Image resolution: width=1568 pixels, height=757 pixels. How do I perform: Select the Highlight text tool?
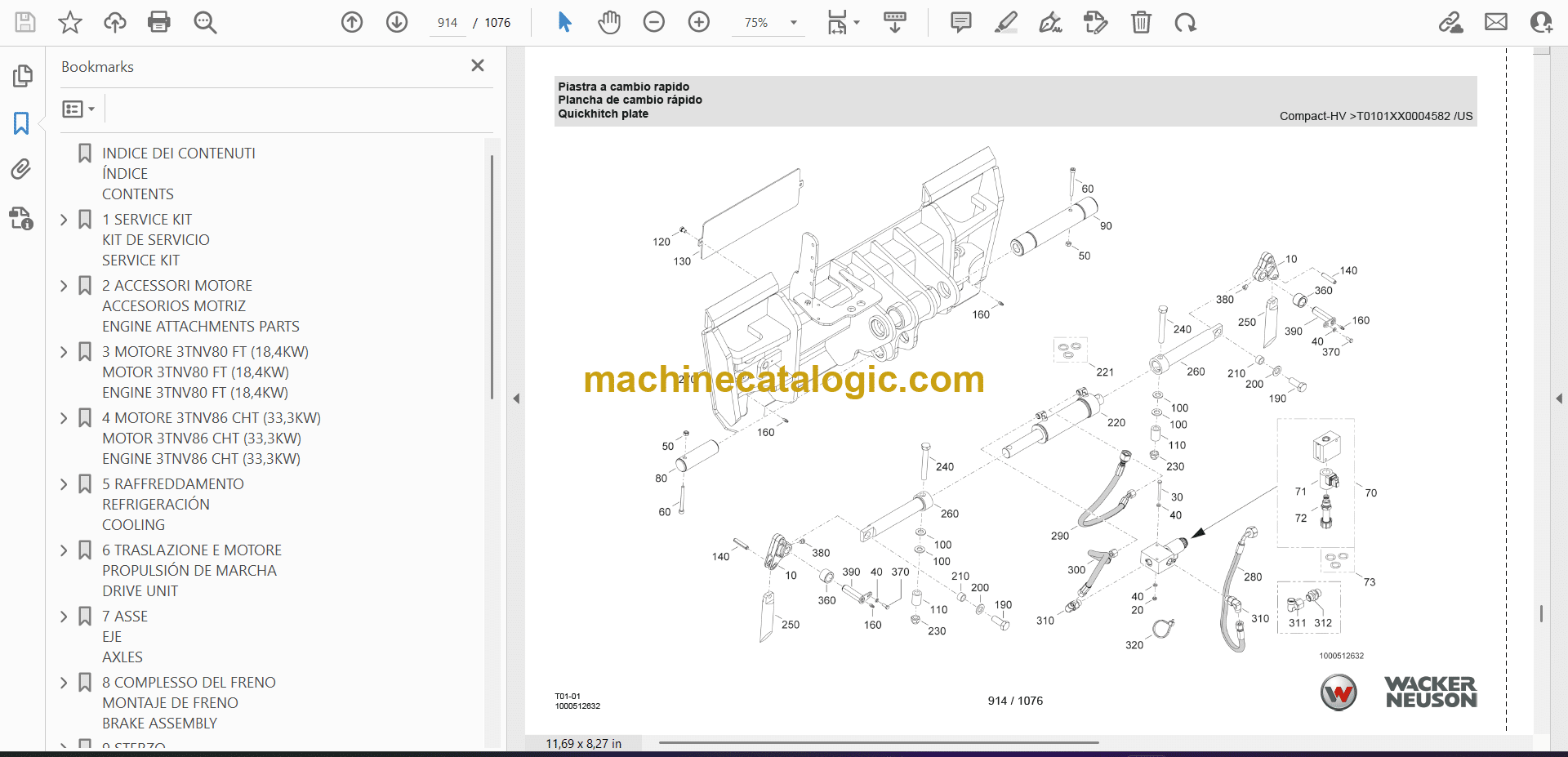(1005, 22)
